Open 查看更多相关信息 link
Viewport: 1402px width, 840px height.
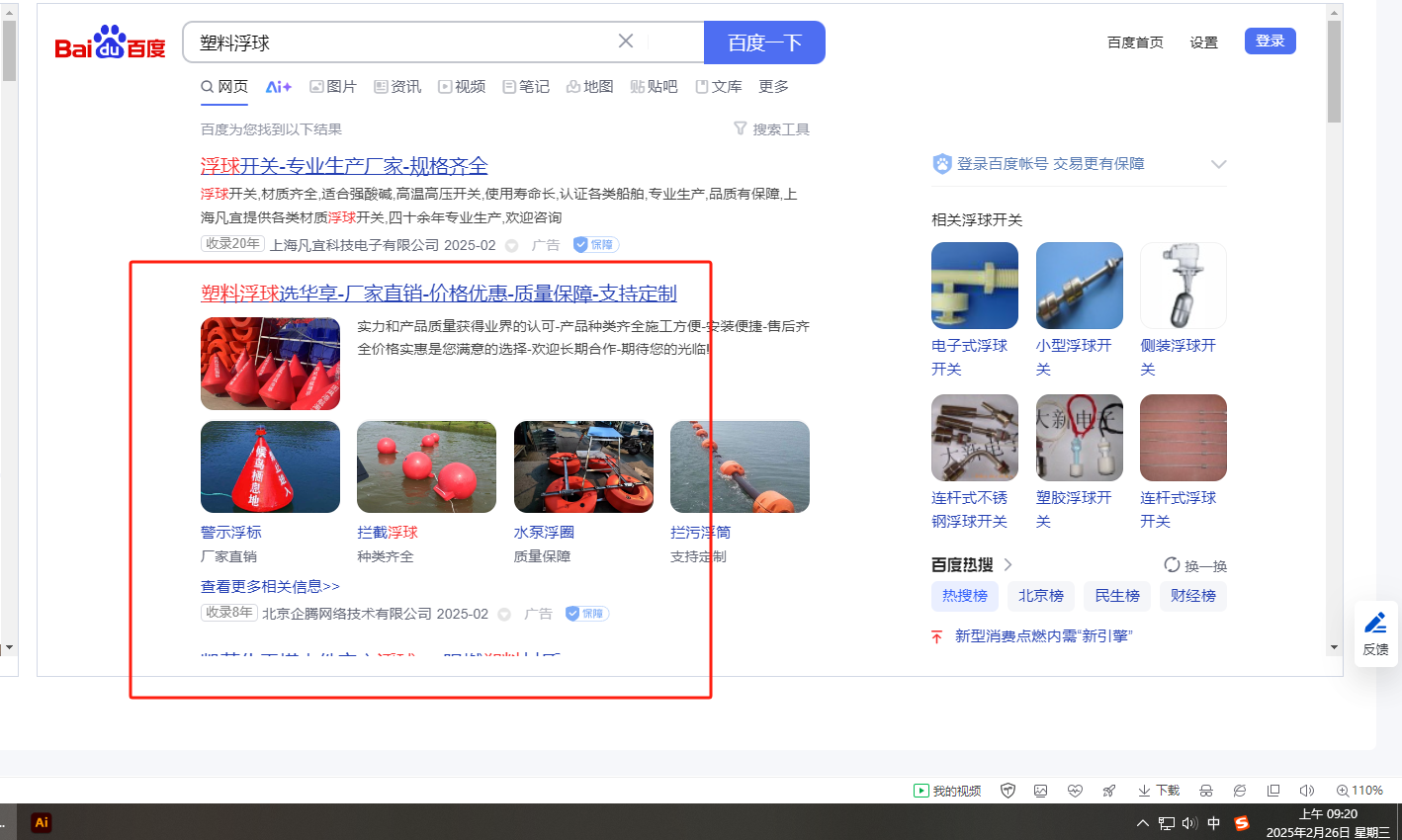pos(270,587)
